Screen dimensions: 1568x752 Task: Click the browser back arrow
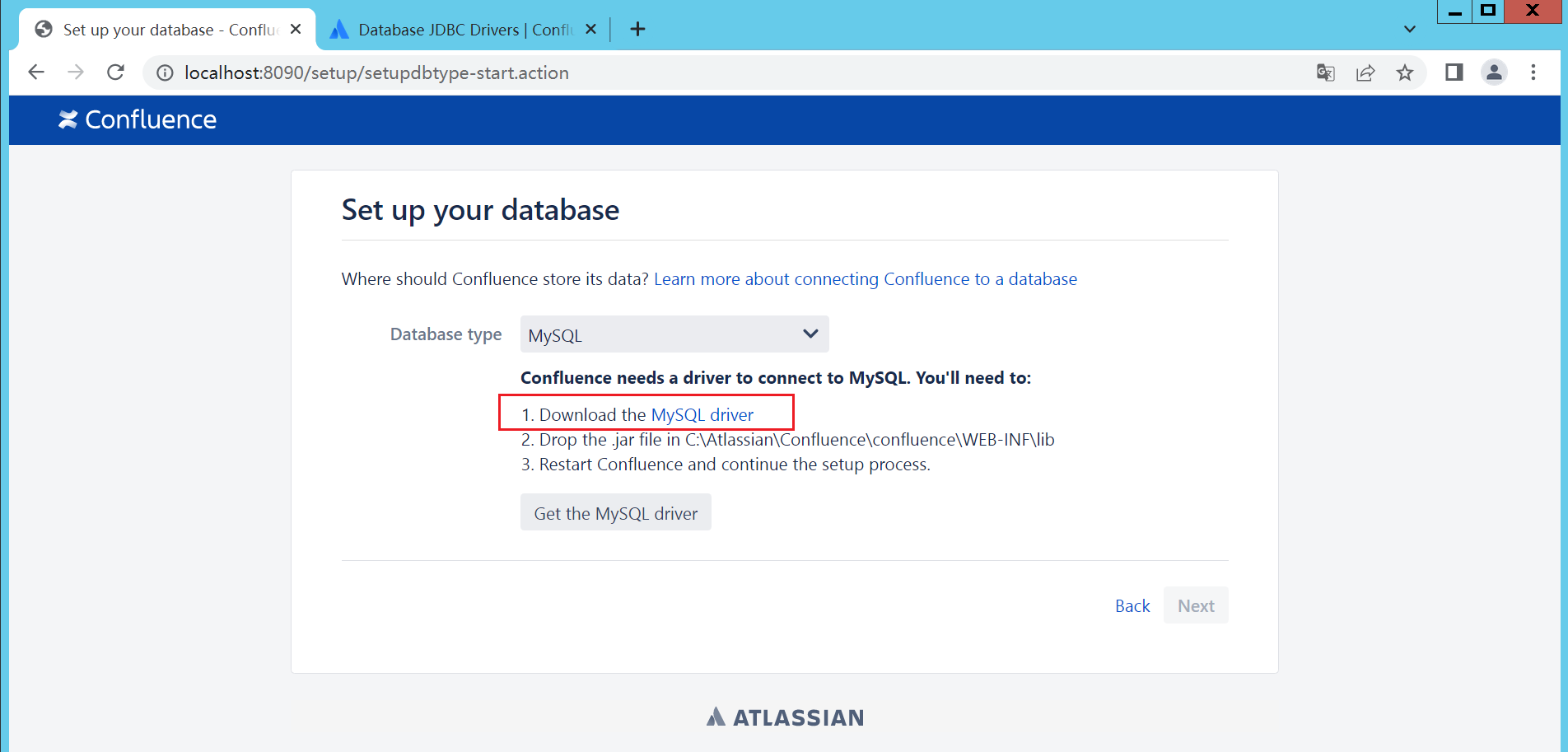tap(36, 72)
